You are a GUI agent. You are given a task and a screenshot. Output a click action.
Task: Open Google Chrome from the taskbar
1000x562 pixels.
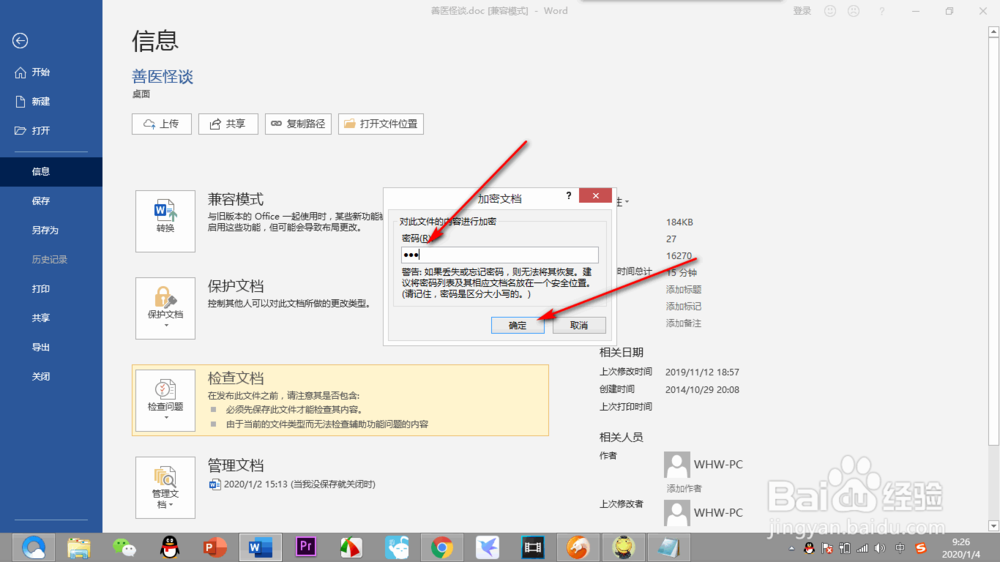tap(441, 547)
